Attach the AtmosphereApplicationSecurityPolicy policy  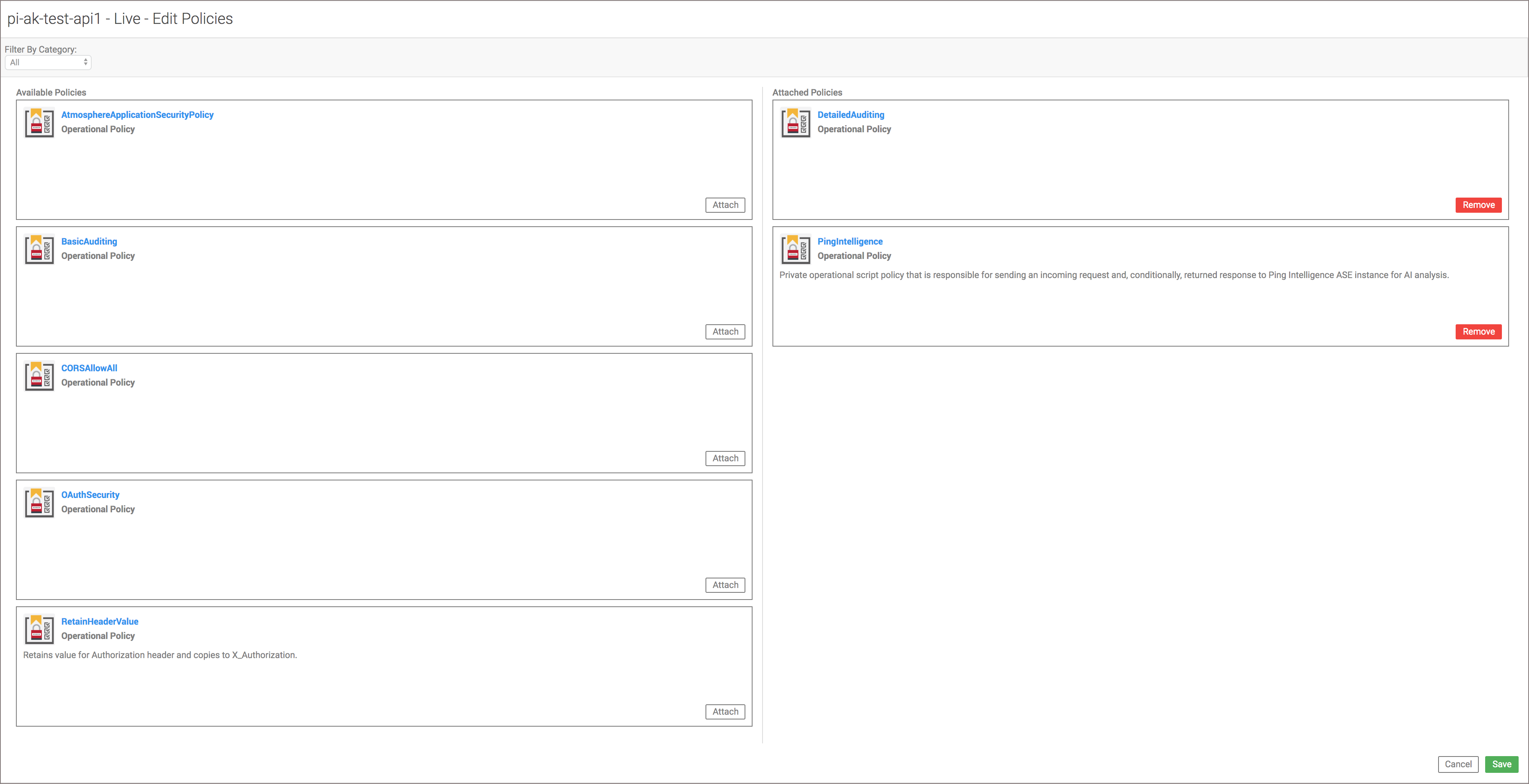725,205
